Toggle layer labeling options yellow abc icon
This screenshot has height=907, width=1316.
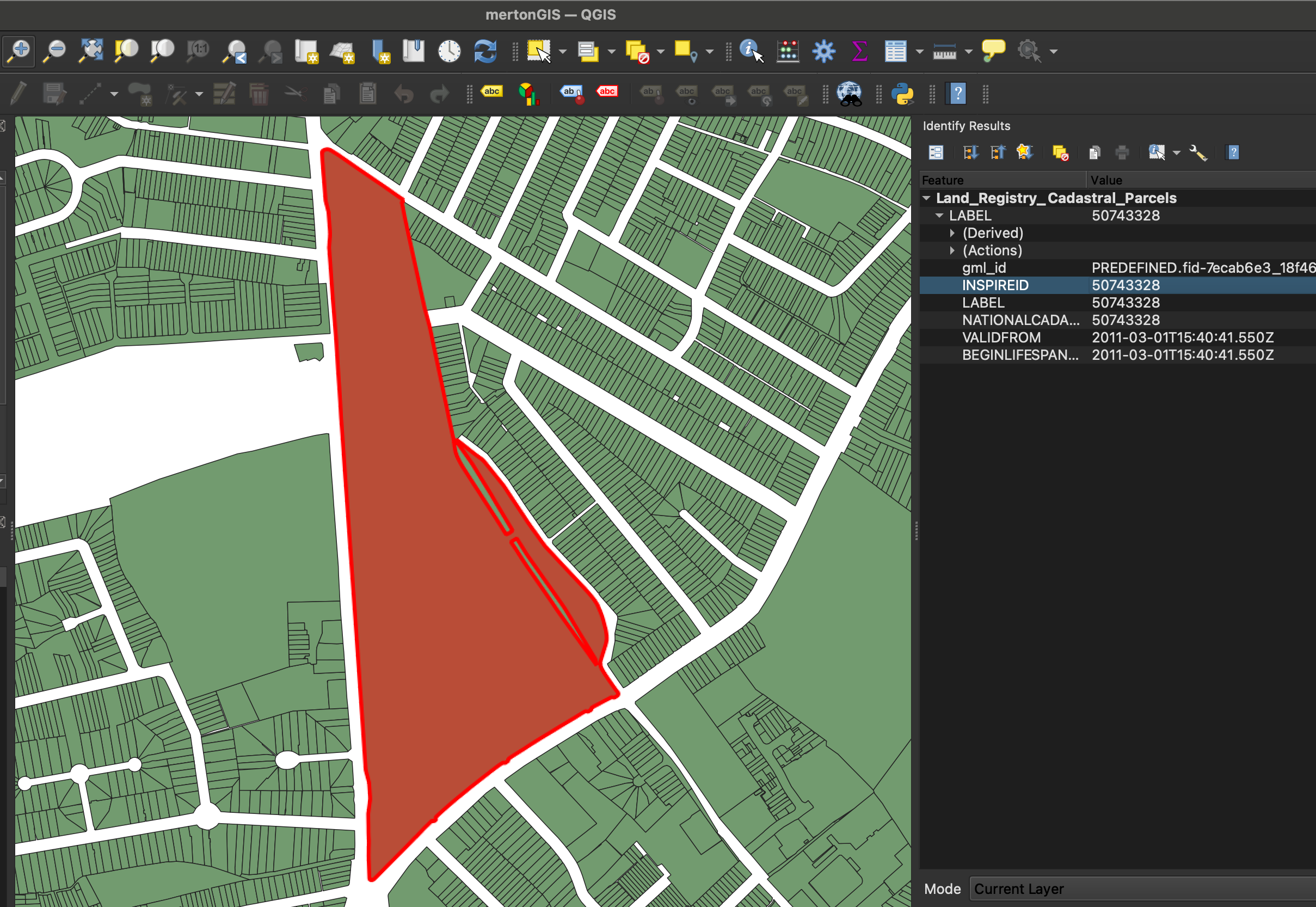pyautogui.click(x=492, y=92)
